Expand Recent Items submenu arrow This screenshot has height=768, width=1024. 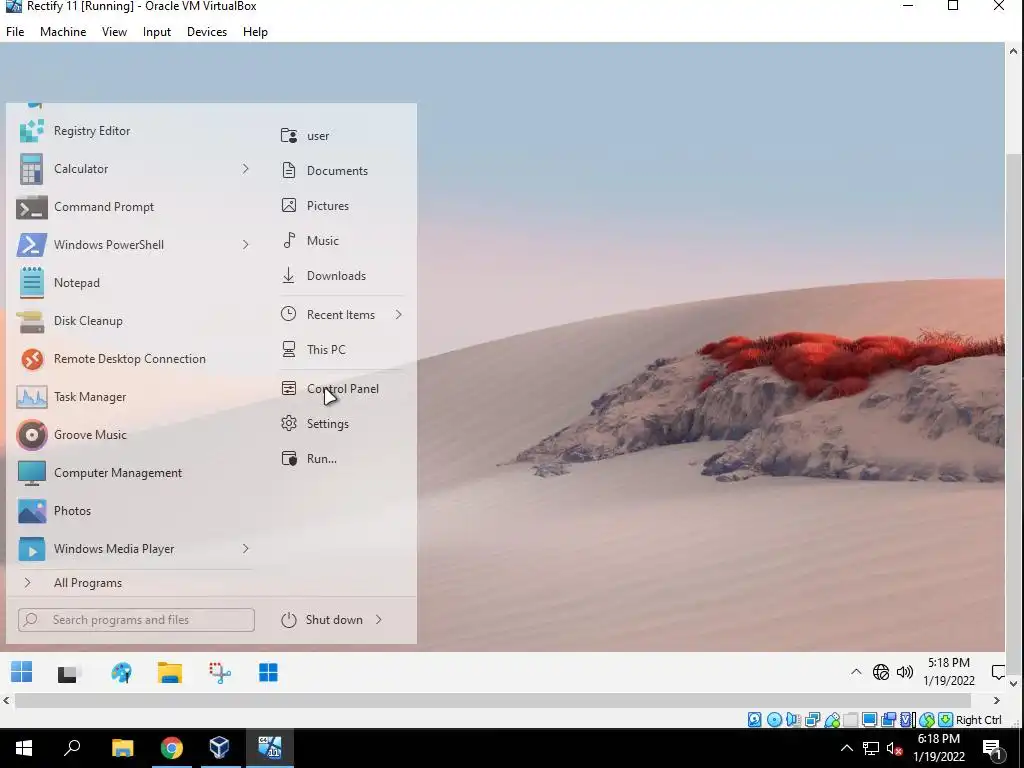[x=398, y=315]
